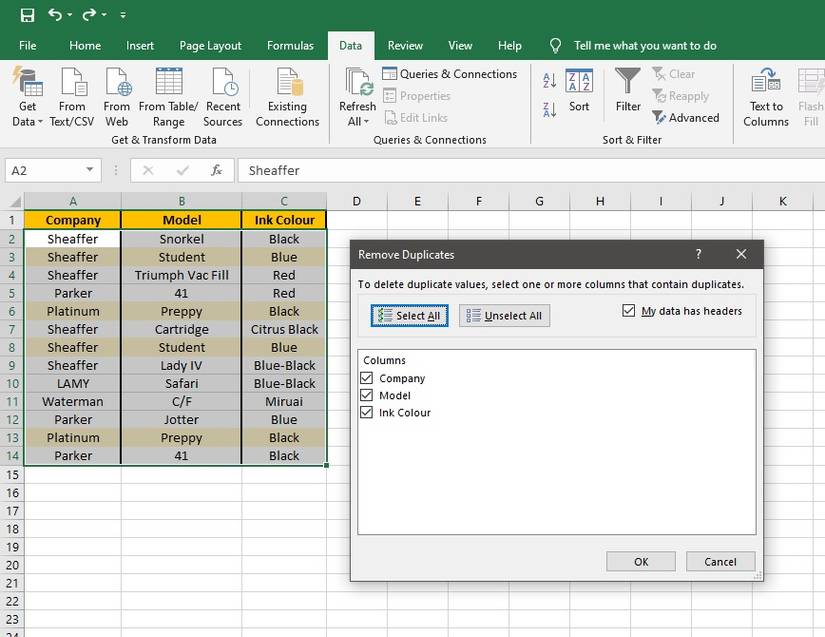Uncheck the Ink Colour column checkbox
This screenshot has height=637, width=825.
tap(367, 412)
